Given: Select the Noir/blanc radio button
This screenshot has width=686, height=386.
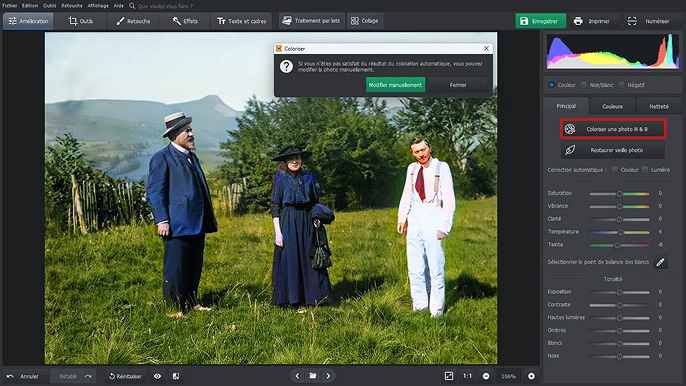Looking at the screenshot, I should tap(584, 85).
